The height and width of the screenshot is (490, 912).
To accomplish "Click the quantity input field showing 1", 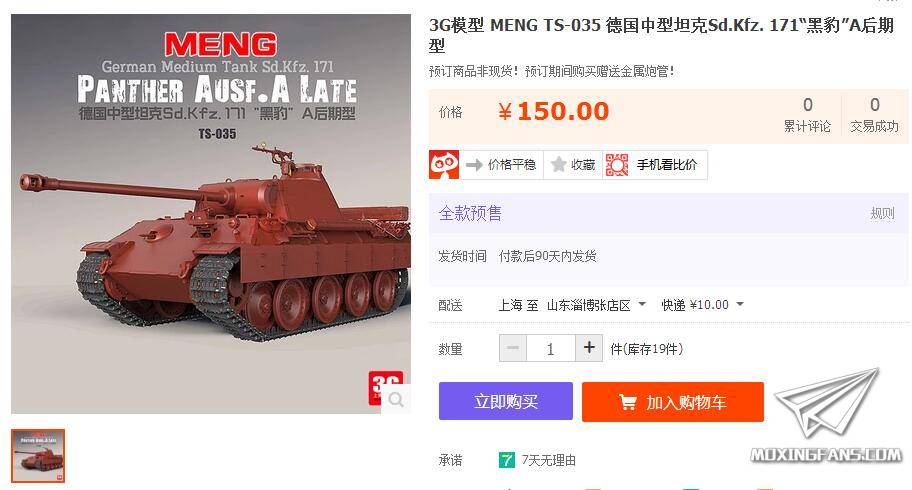I will point(551,348).
